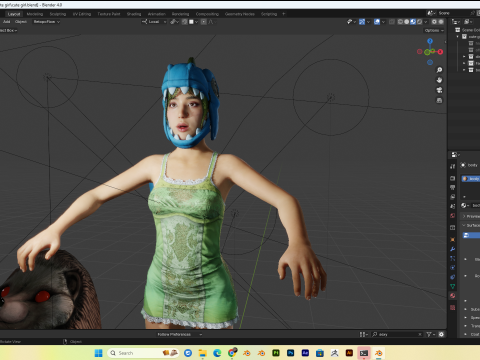The image size is (480, 360).
Task: Open the Rendering workspace tab
Action: tap(180, 14)
